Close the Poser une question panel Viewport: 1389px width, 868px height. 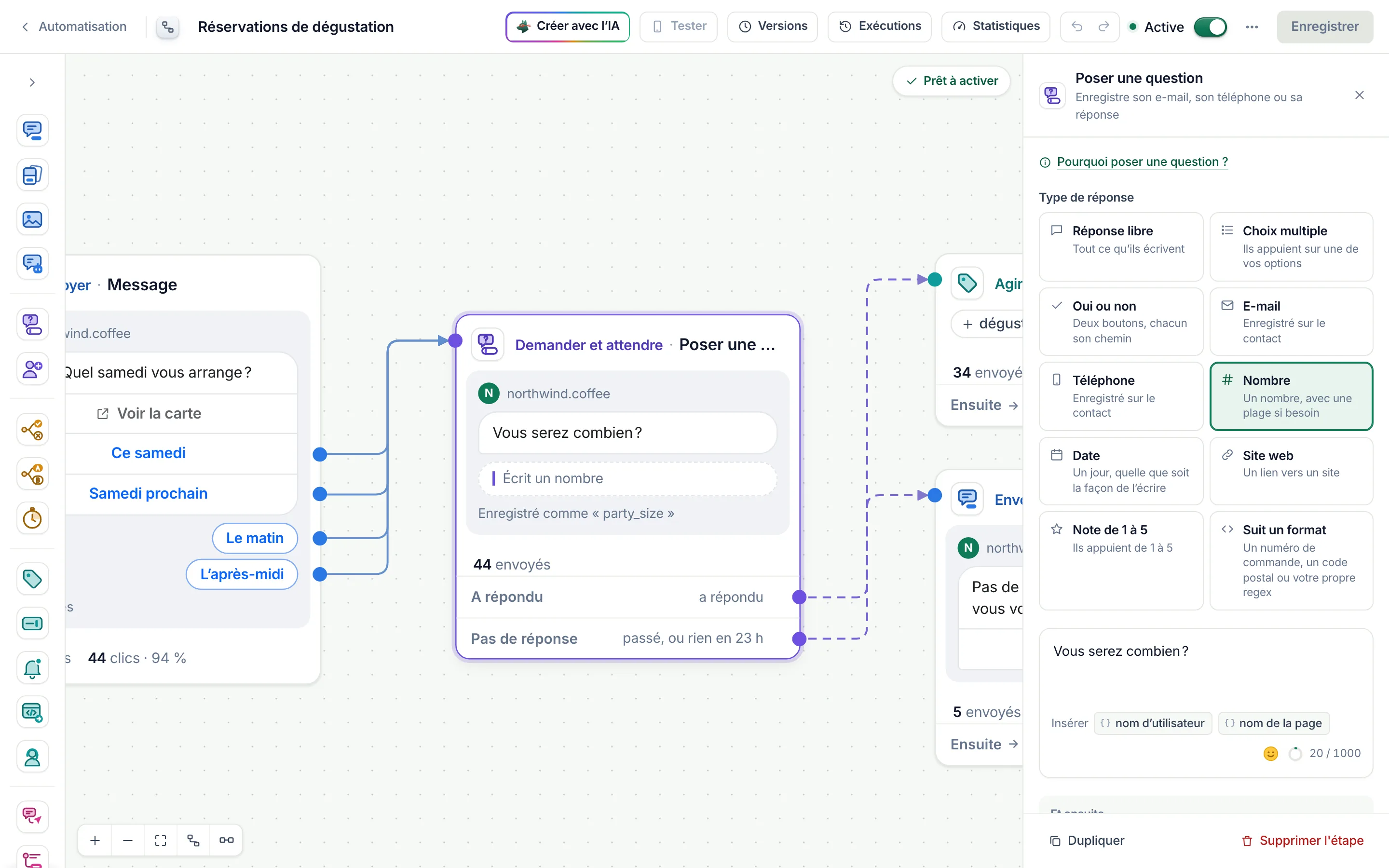[1359, 95]
